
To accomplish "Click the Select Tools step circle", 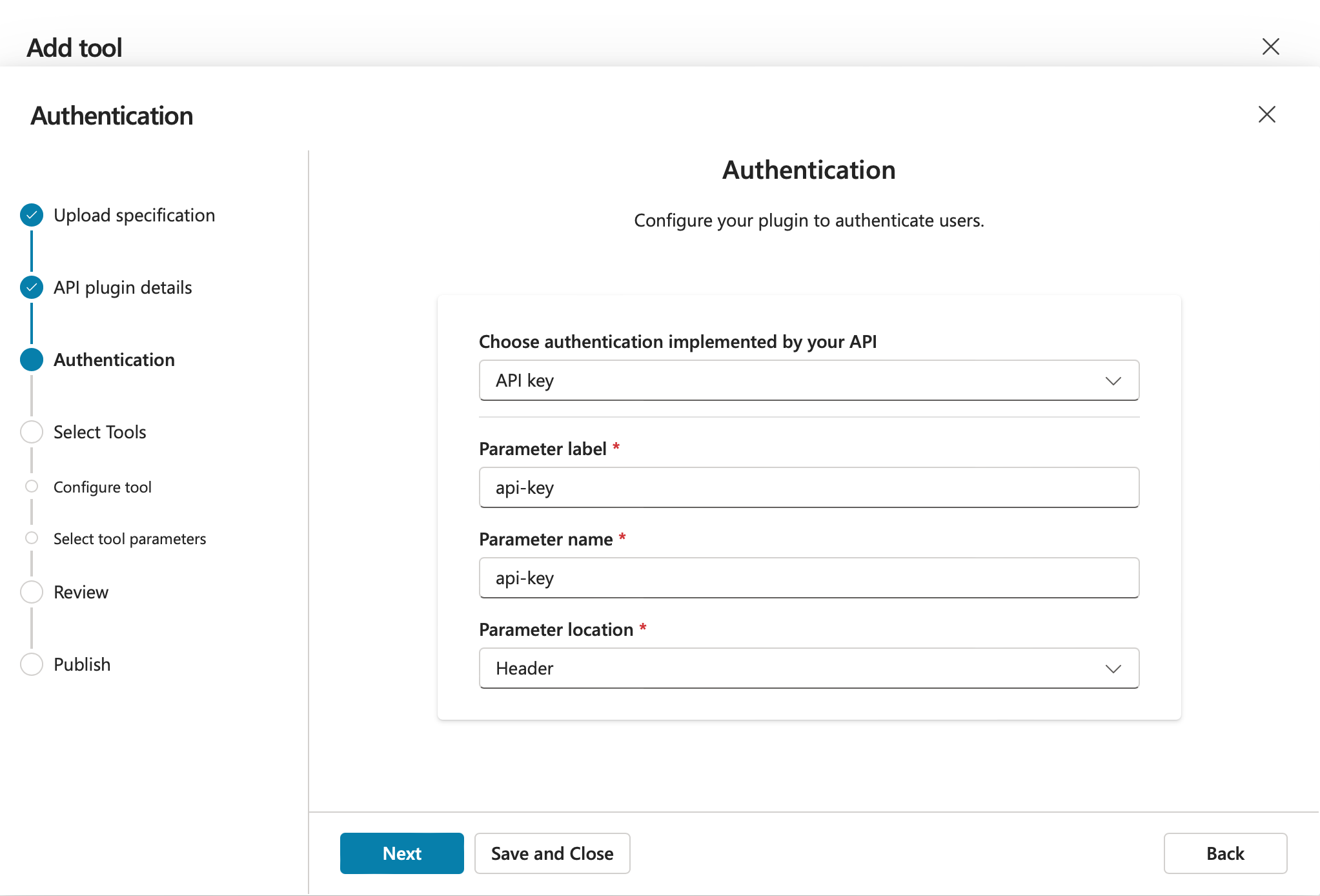I will tap(31, 432).
